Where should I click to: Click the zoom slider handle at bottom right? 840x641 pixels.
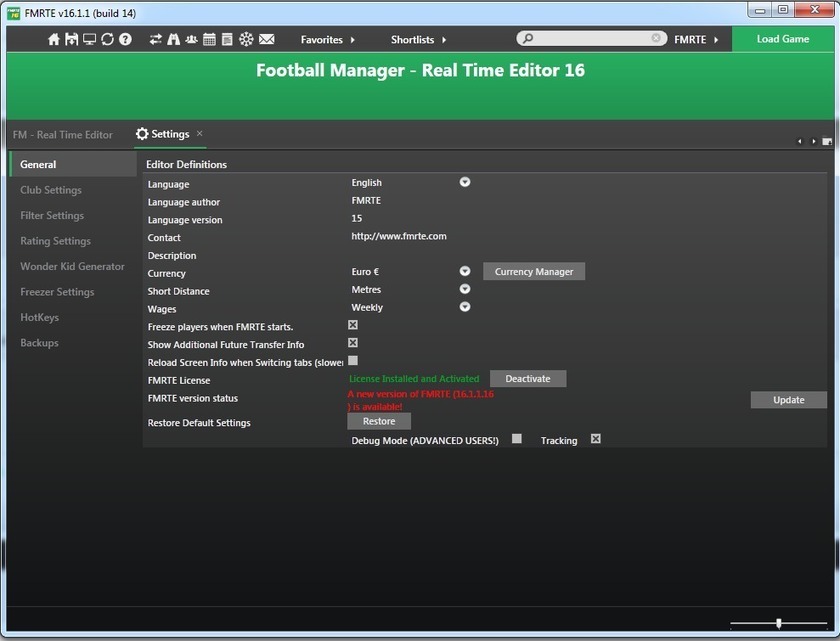[x=779, y=623]
